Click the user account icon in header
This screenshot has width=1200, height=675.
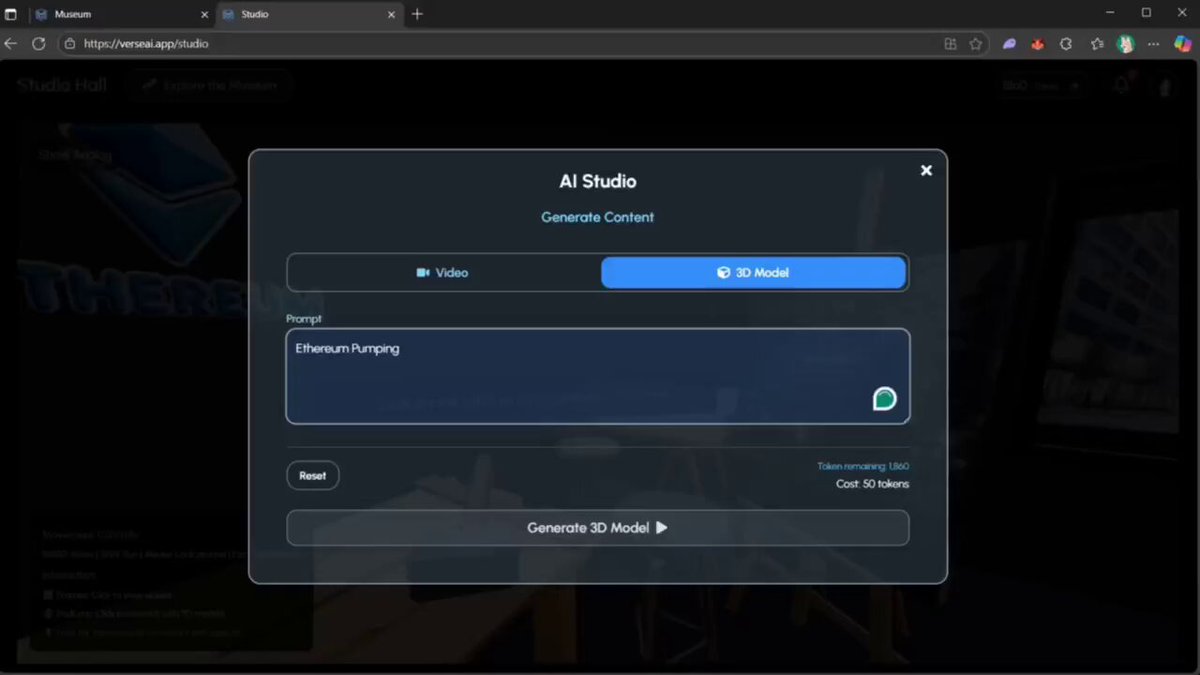[x=1165, y=87]
